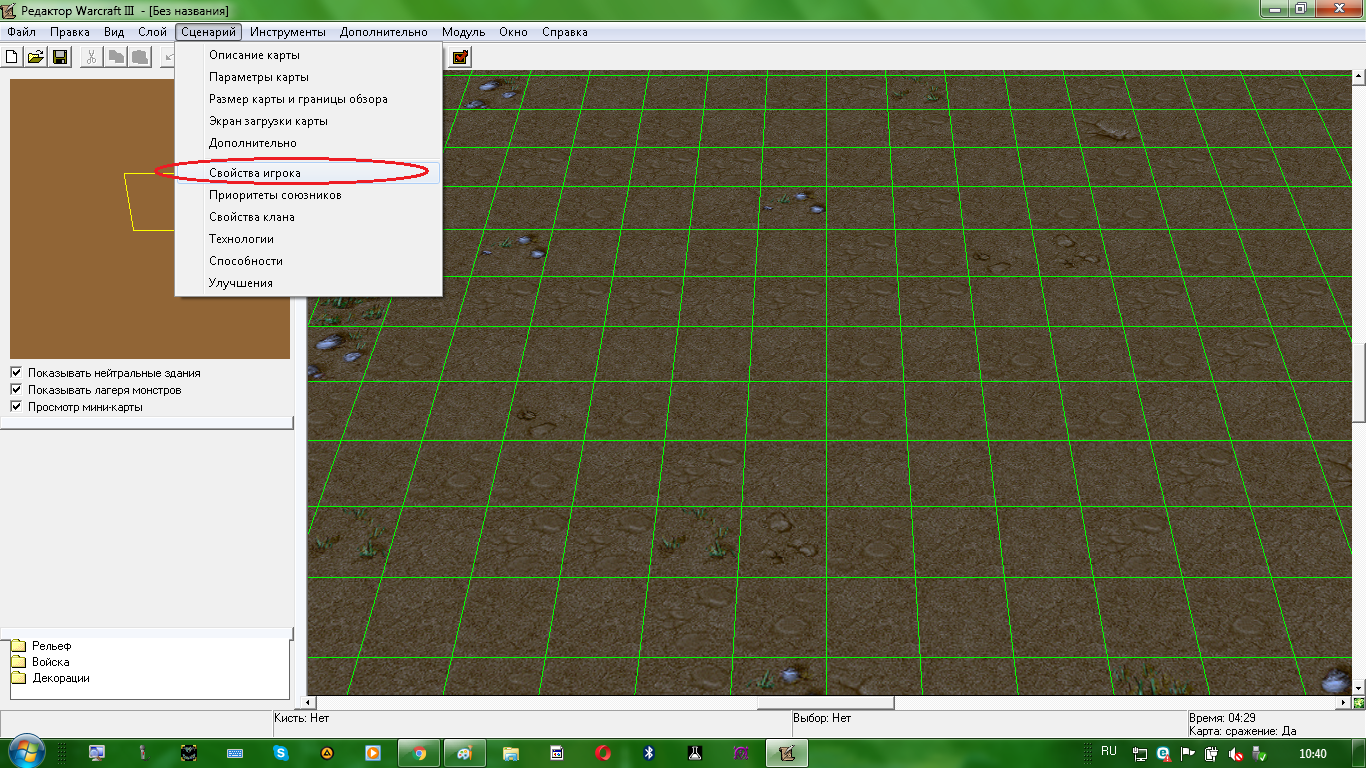Click the Кисть: Нет status text
1366x768 pixels.
(x=301, y=718)
